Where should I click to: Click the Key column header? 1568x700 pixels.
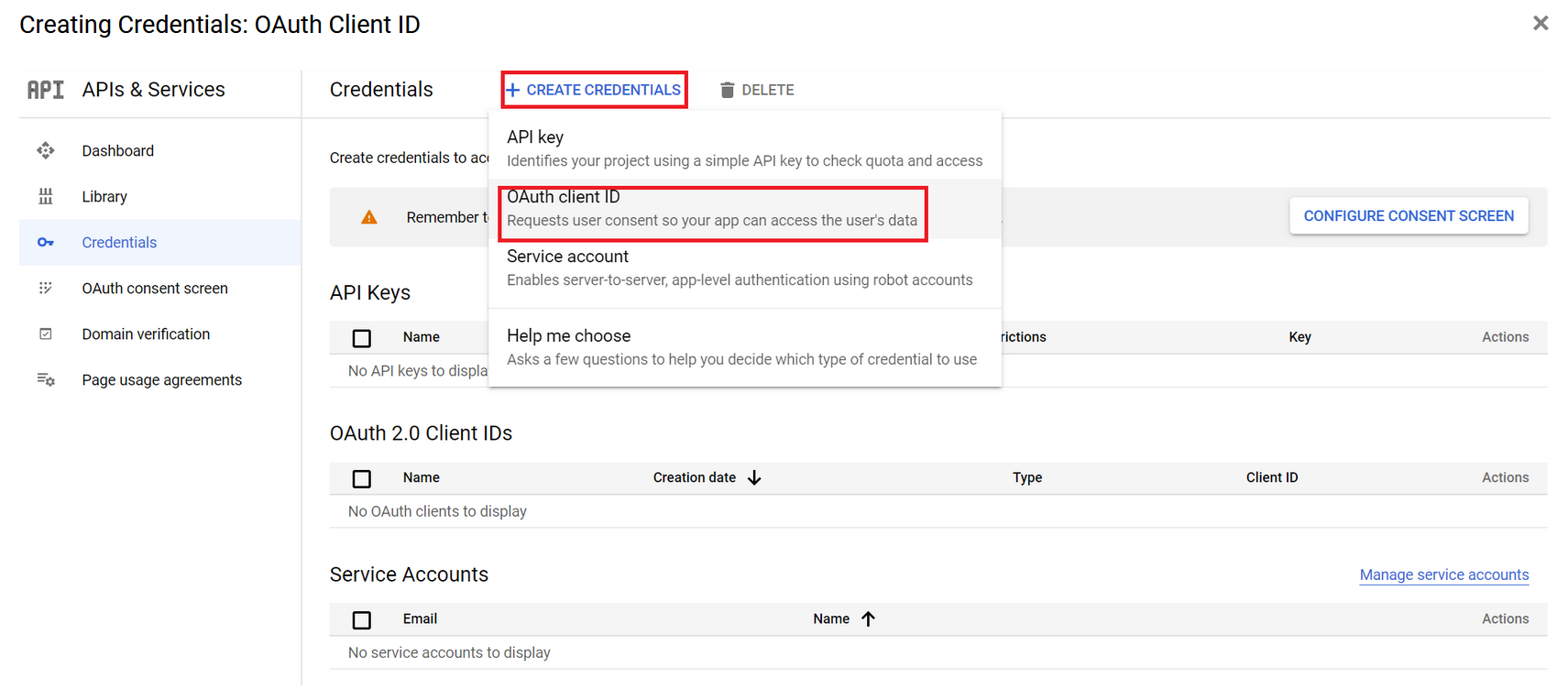click(x=1299, y=337)
